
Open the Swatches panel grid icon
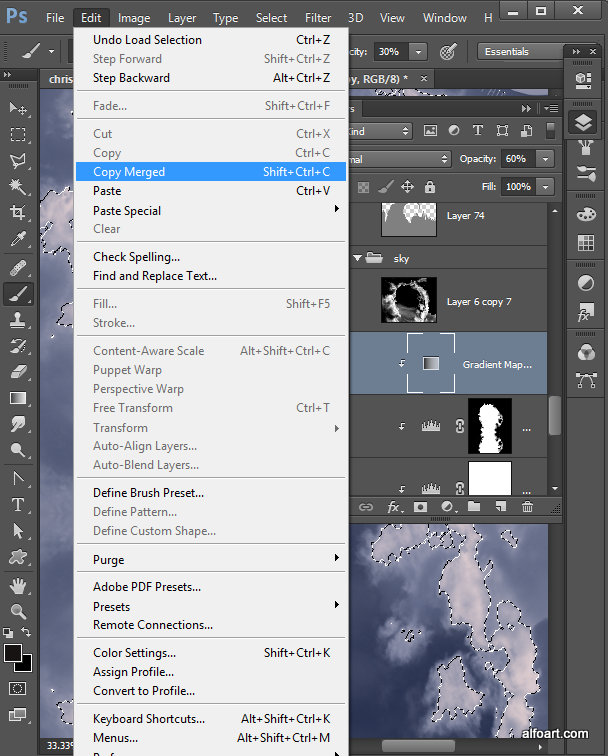coord(585,243)
